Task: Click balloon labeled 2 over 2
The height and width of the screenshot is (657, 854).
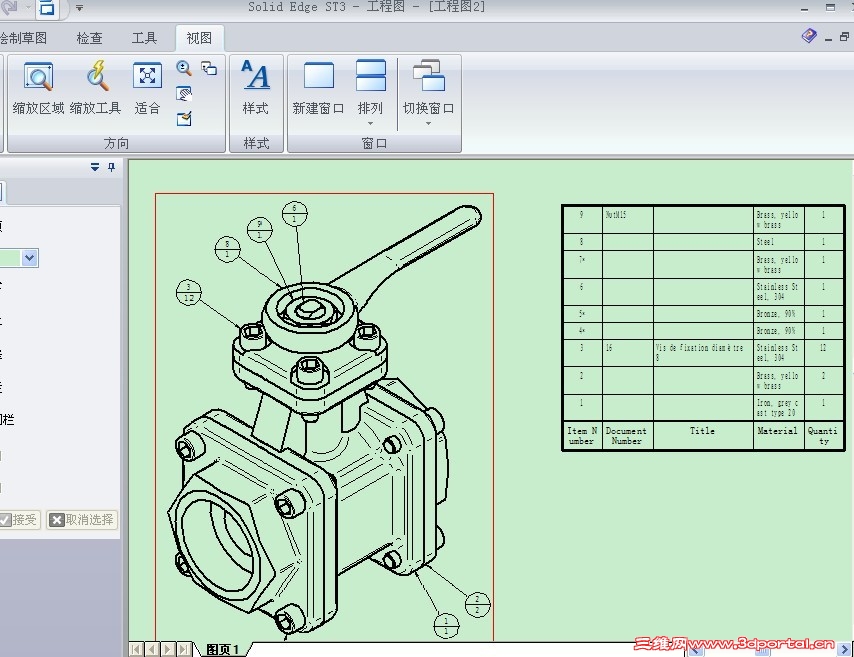Action: (478, 605)
